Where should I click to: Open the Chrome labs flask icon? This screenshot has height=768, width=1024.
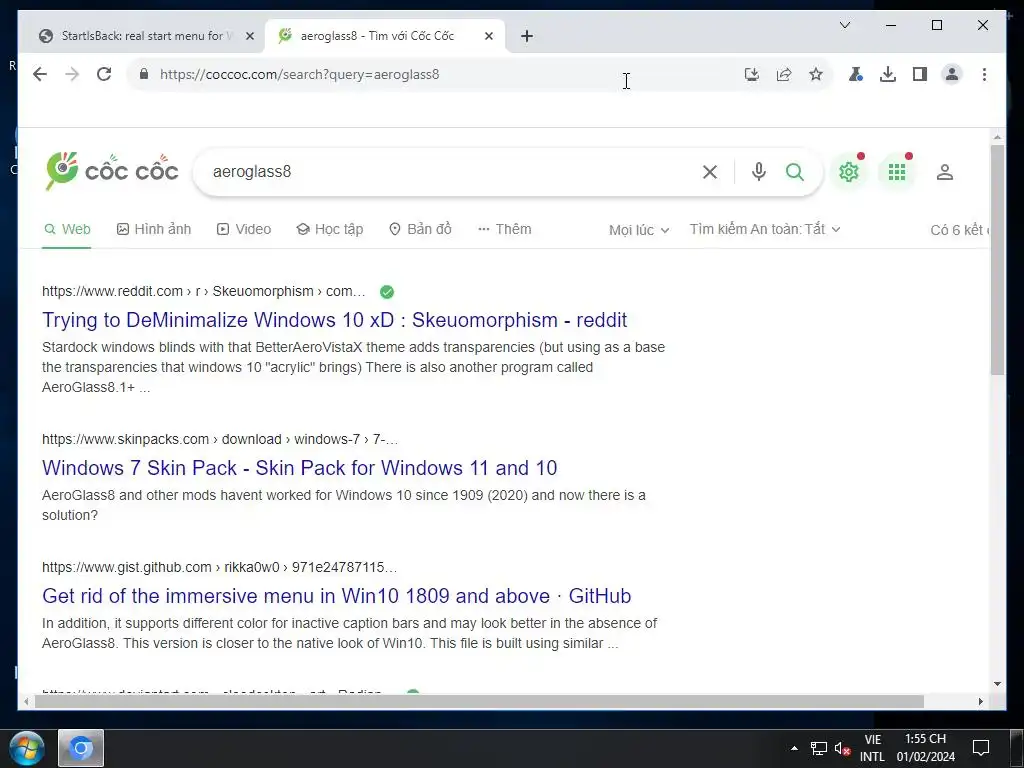856,74
